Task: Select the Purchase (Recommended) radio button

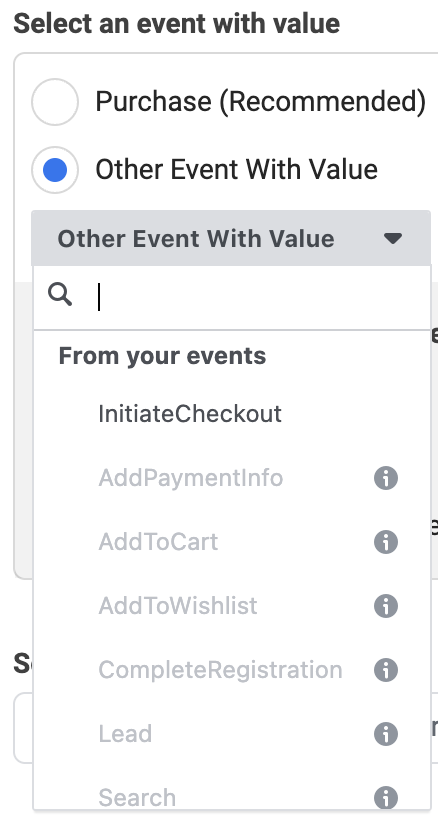Action: click(x=55, y=102)
